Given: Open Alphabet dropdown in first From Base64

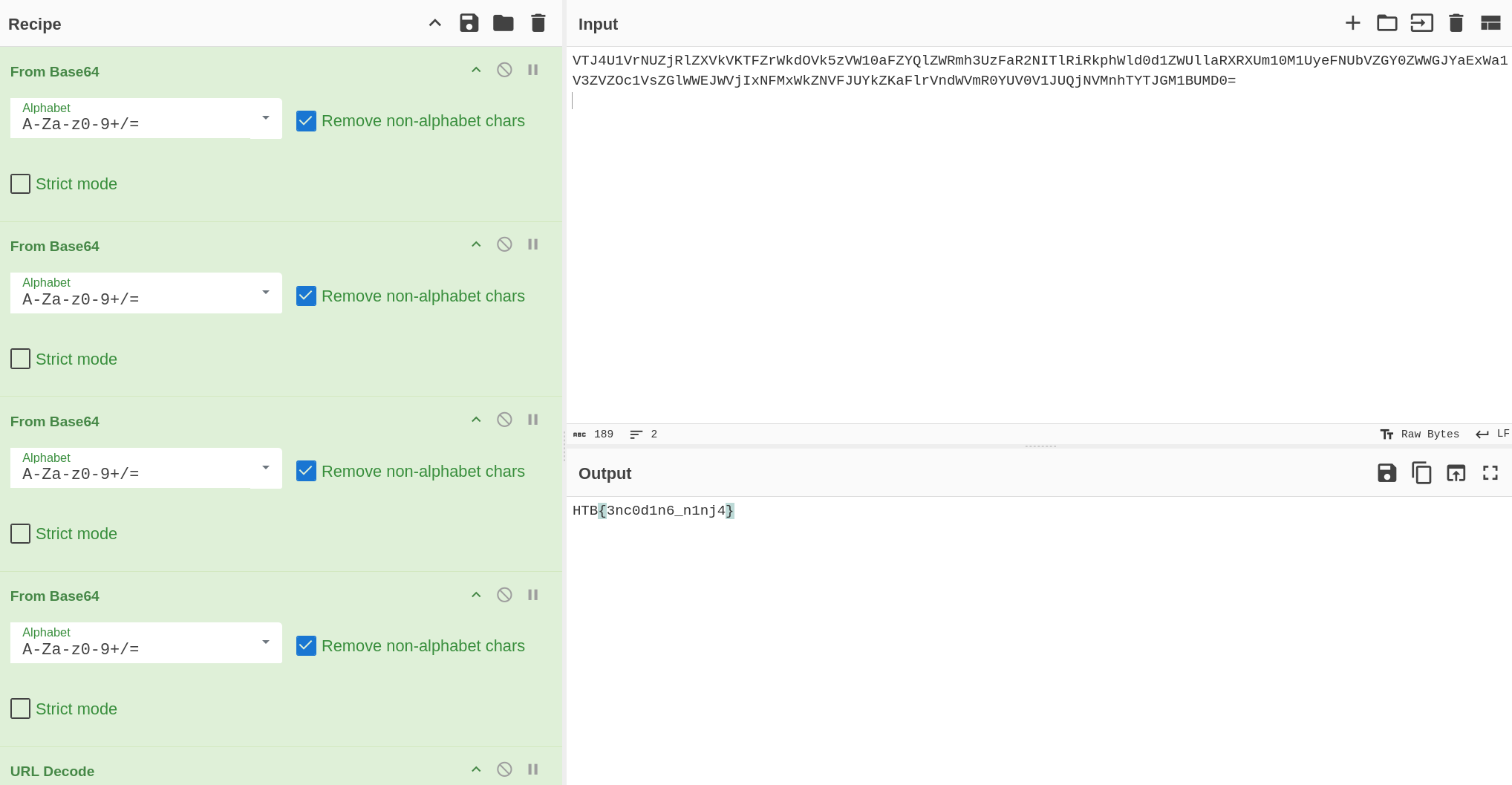Looking at the screenshot, I should click(146, 118).
